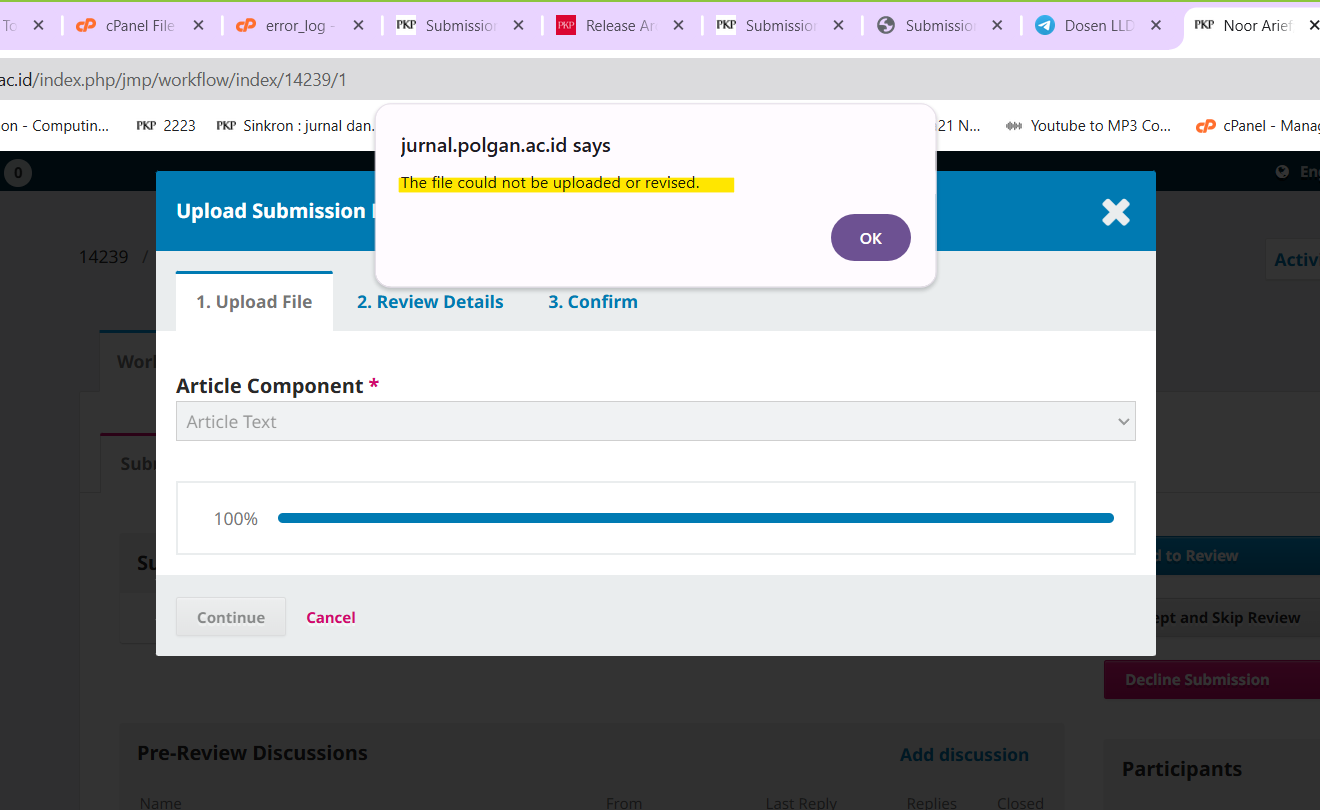Click the Cancel link in modal
The image size is (1320, 810).
331,618
